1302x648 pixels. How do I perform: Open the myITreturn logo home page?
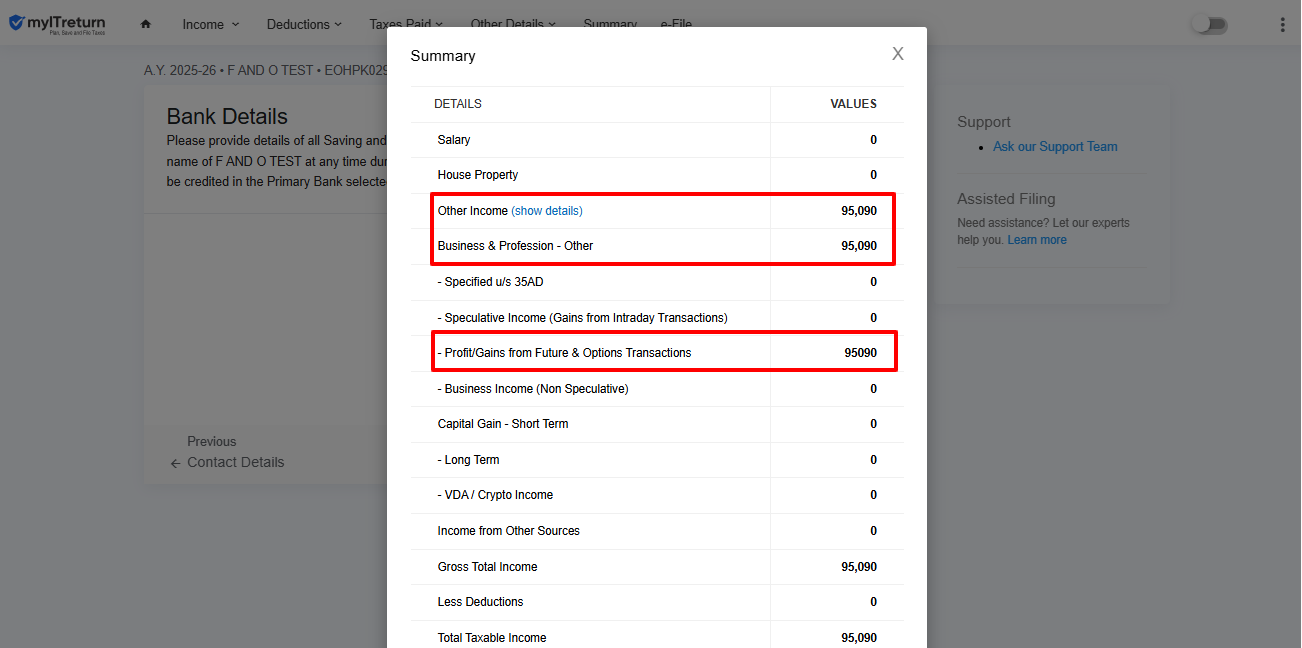tap(57, 24)
